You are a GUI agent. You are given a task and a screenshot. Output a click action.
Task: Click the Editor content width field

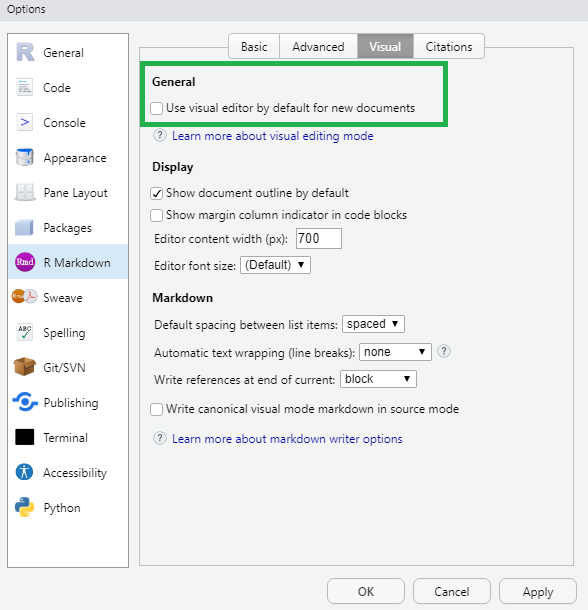click(x=319, y=238)
